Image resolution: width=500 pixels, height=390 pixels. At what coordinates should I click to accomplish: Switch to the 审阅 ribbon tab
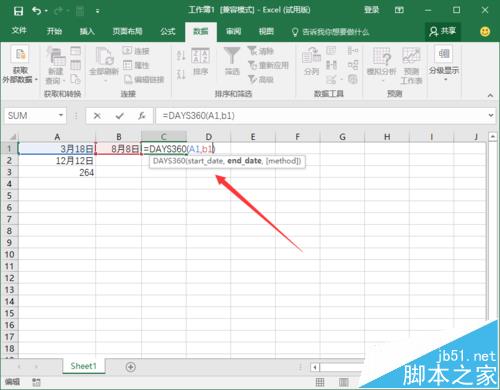[233, 31]
